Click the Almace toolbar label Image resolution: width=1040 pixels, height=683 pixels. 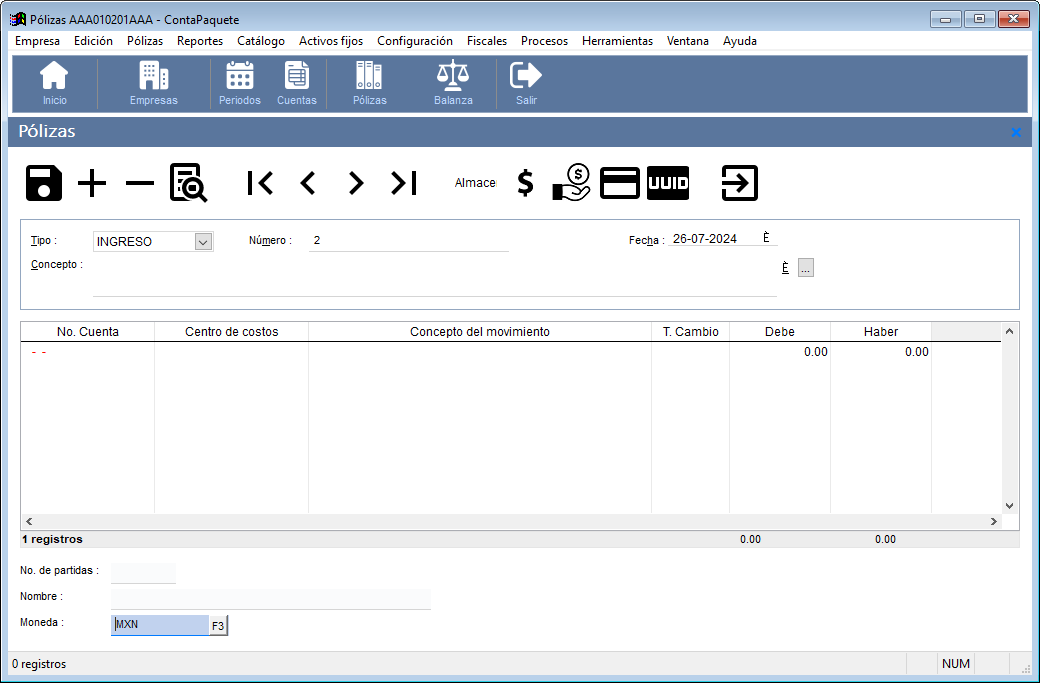click(x=475, y=183)
